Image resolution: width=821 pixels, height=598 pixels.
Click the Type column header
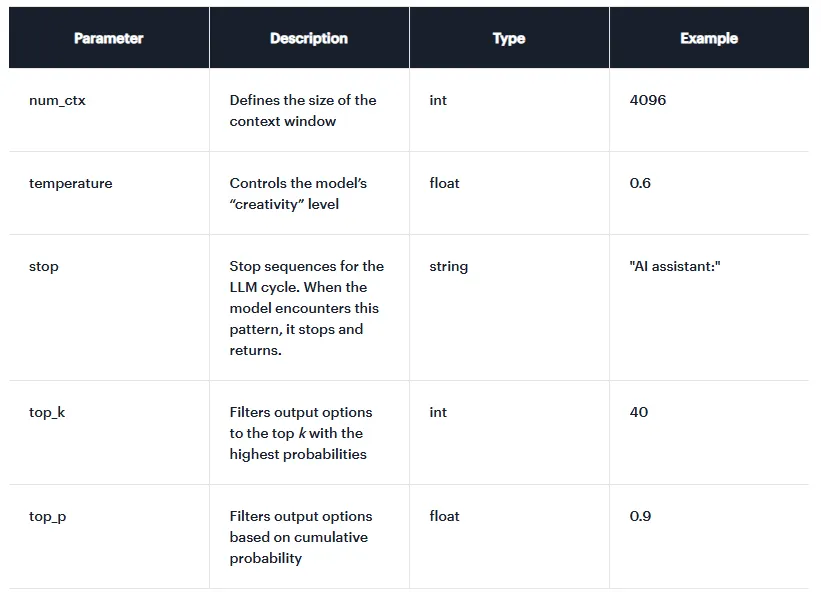(508, 38)
